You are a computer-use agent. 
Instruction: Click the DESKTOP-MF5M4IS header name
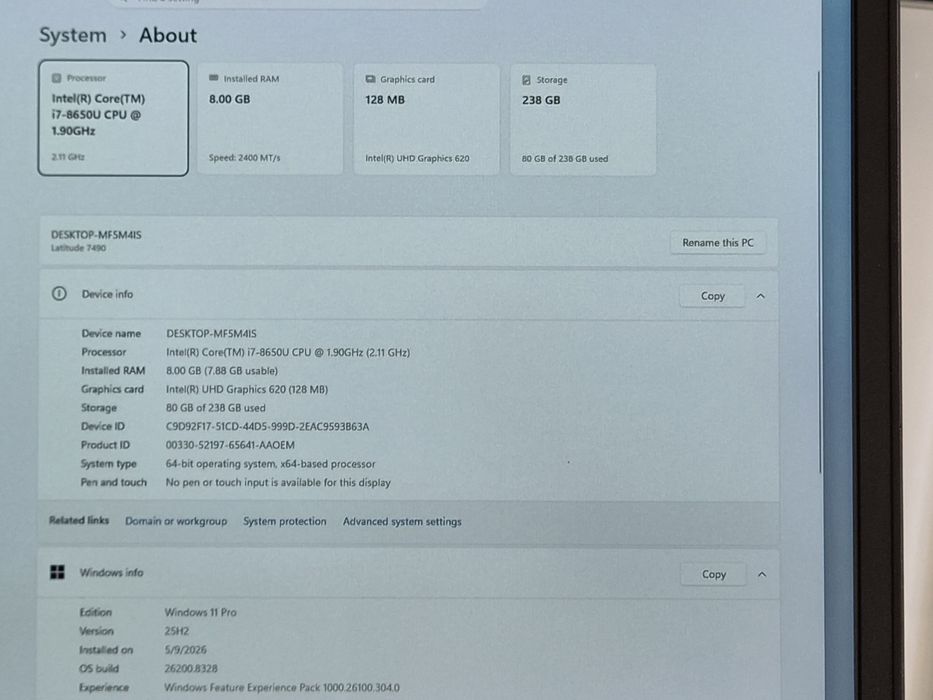[x=96, y=235]
